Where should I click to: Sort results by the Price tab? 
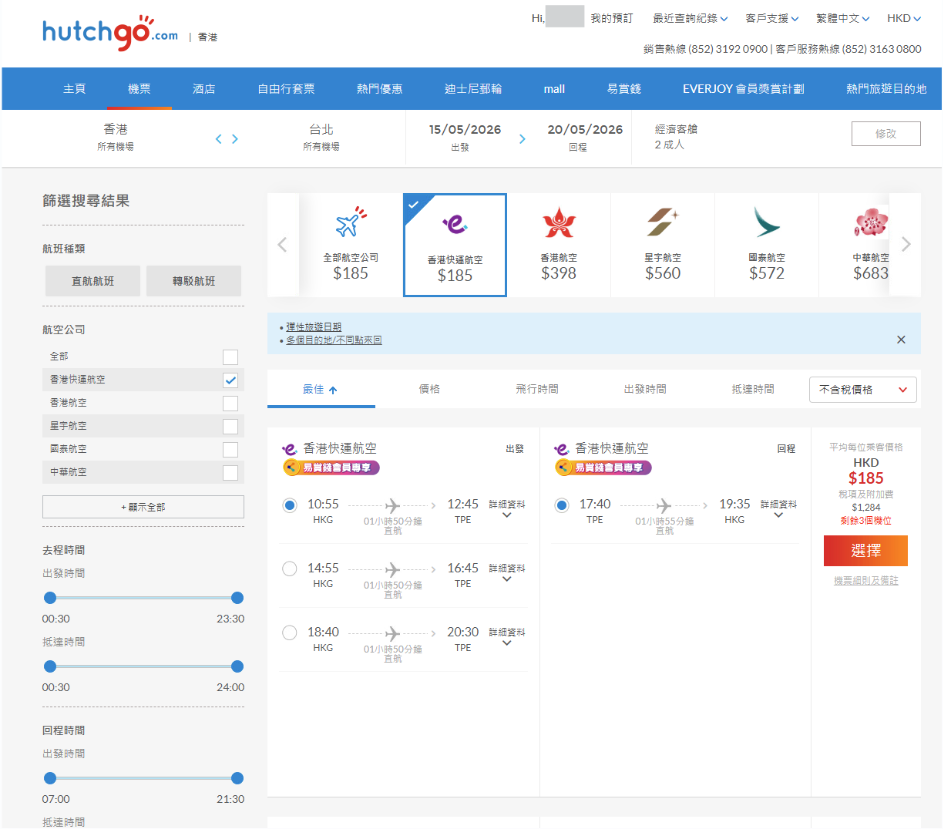pos(429,389)
